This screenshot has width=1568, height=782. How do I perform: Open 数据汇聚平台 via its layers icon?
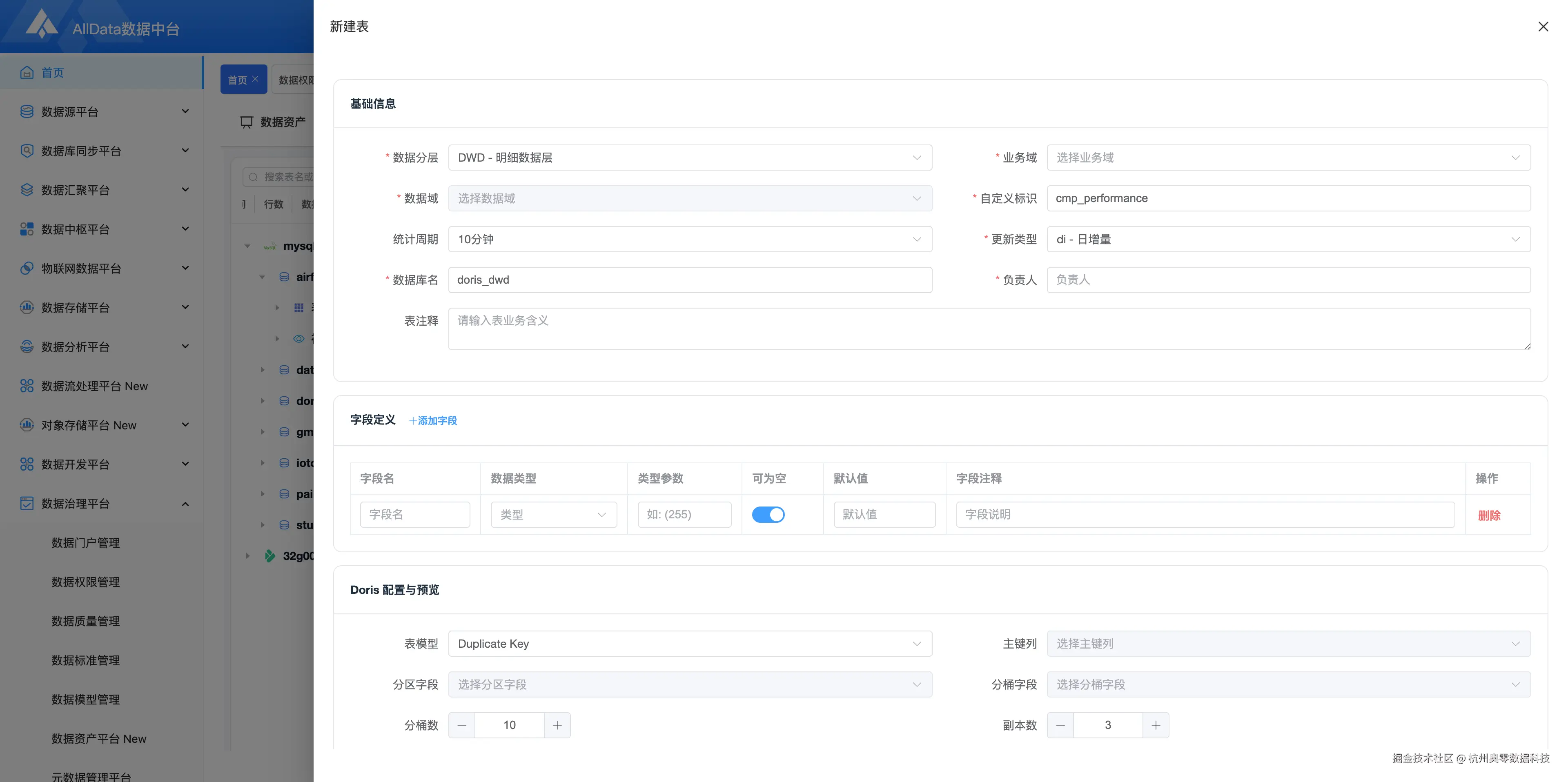(26, 190)
